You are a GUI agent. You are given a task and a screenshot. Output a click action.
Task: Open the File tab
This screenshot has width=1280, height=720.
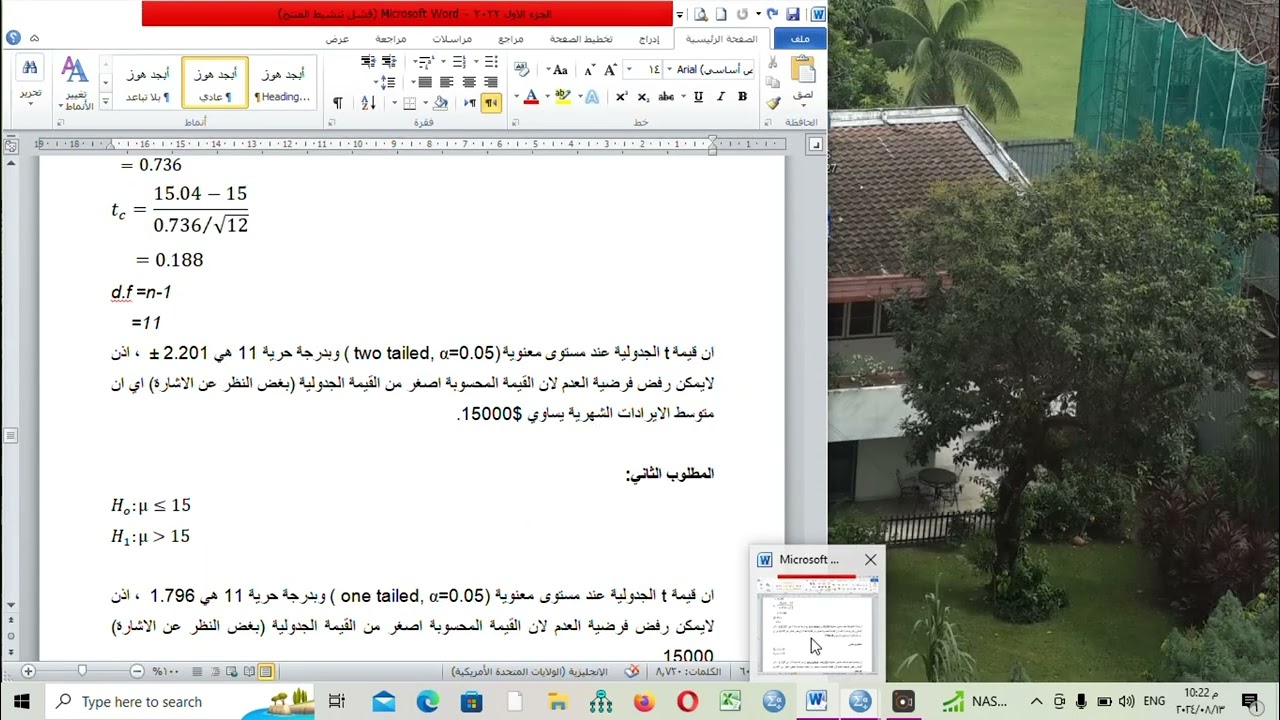[x=800, y=38]
